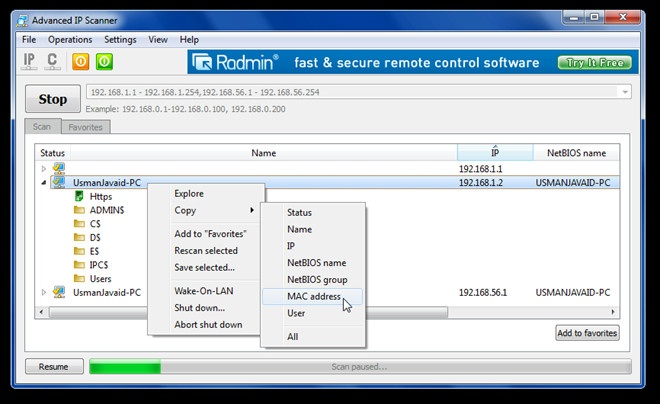Copy the IP from submenu
Image resolution: width=660 pixels, height=404 pixels.
tap(313, 246)
